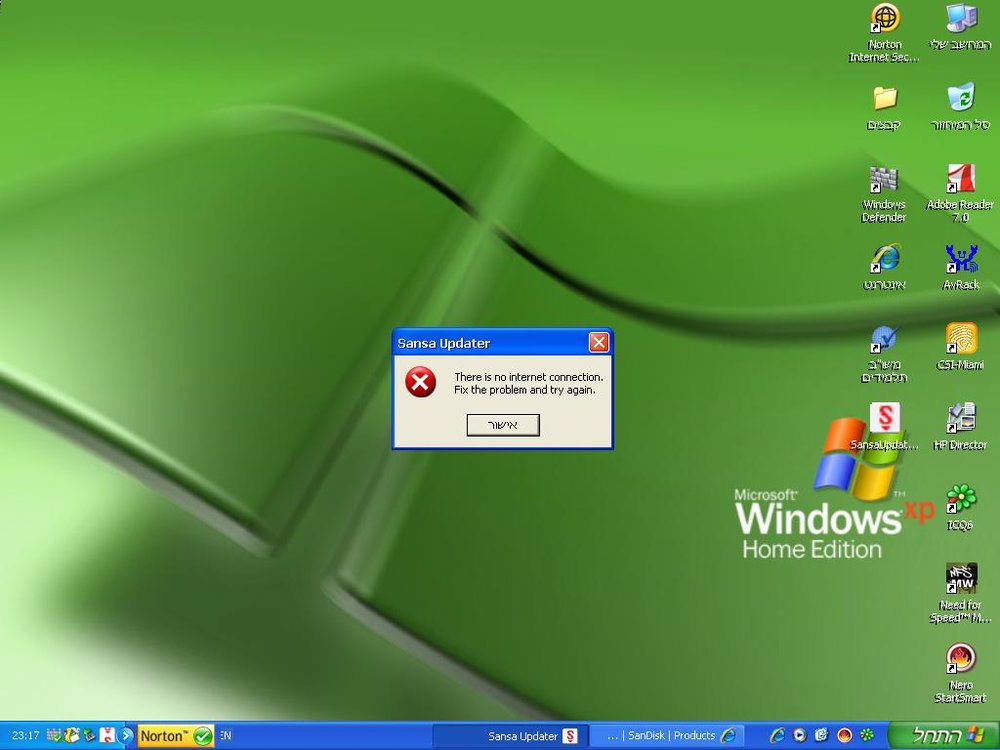Viewport: 1000px width, 750px height.
Task: Open the Internet Explorer (אינטרנט) desktop icon
Action: coord(885,267)
